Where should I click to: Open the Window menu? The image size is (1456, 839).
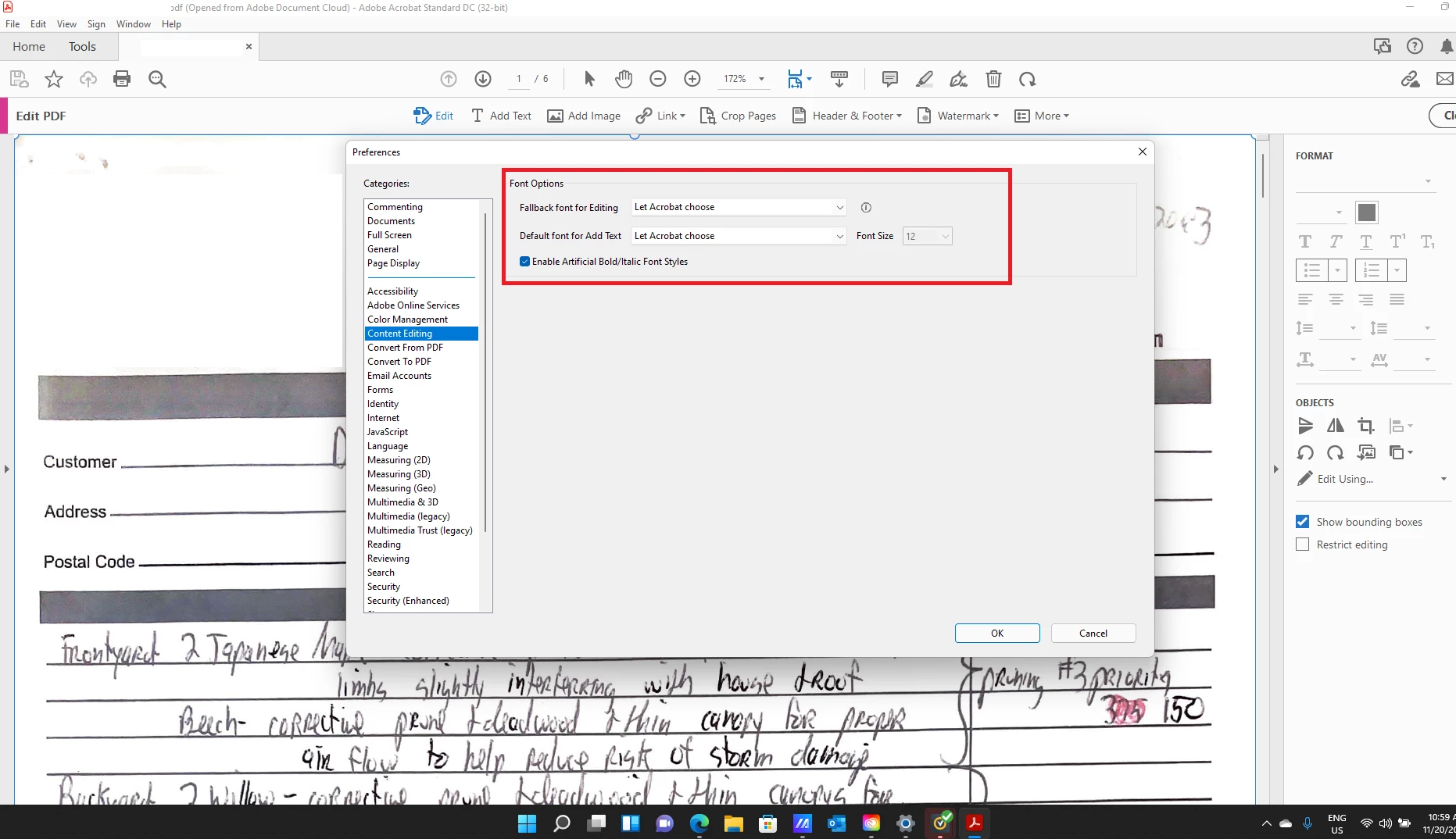133,24
